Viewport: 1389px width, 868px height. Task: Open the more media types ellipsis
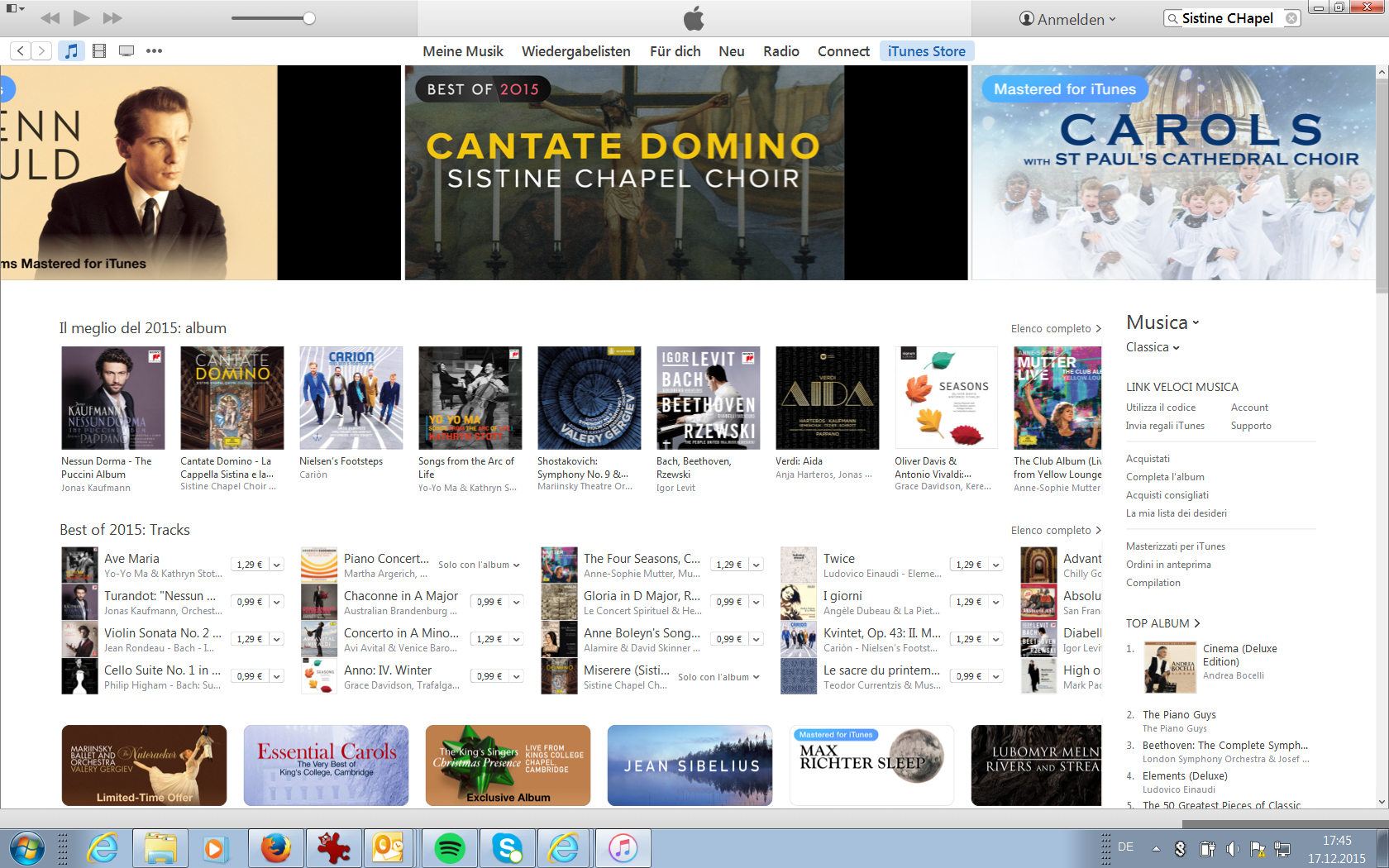(154, 51)
